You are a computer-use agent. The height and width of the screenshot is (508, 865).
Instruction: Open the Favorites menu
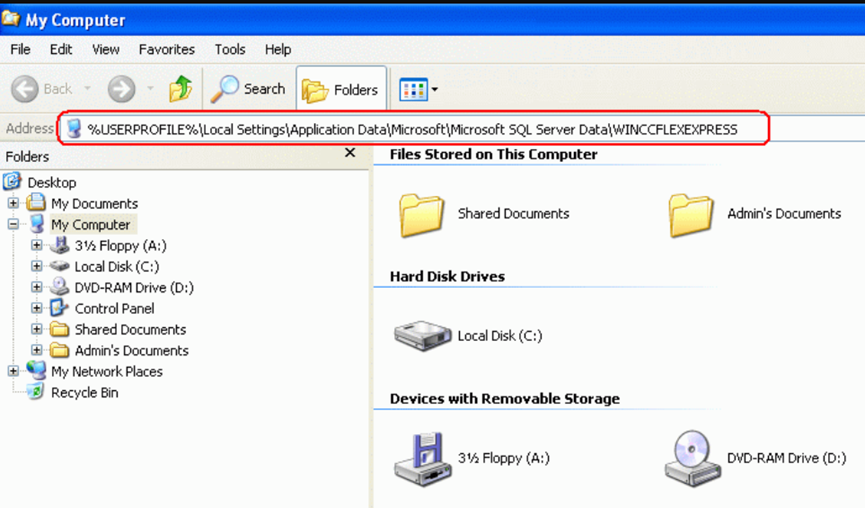pyautogui.click(x=167, y=50)
